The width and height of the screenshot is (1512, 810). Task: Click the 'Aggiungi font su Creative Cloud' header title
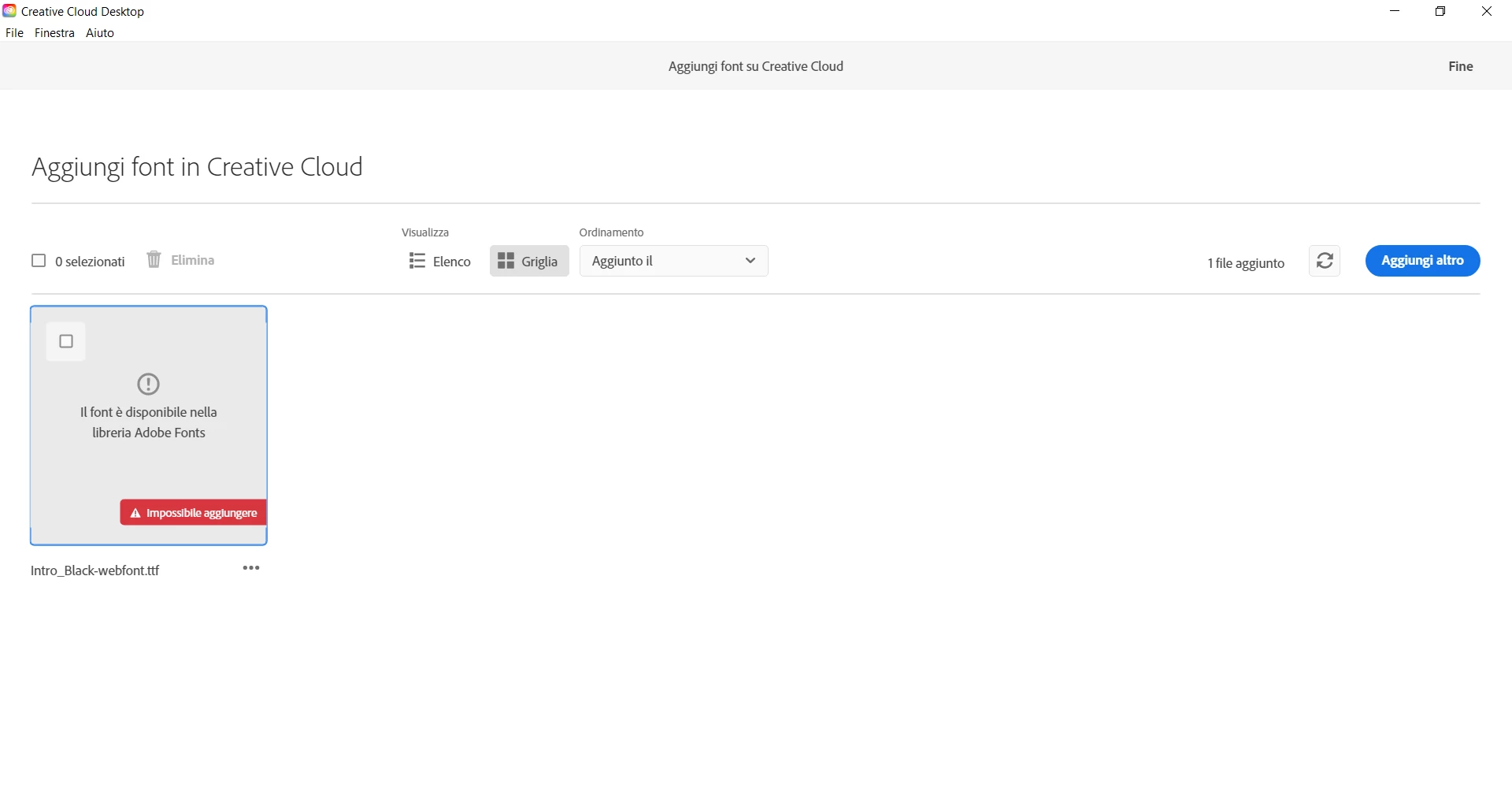click(x=756, y=66)
